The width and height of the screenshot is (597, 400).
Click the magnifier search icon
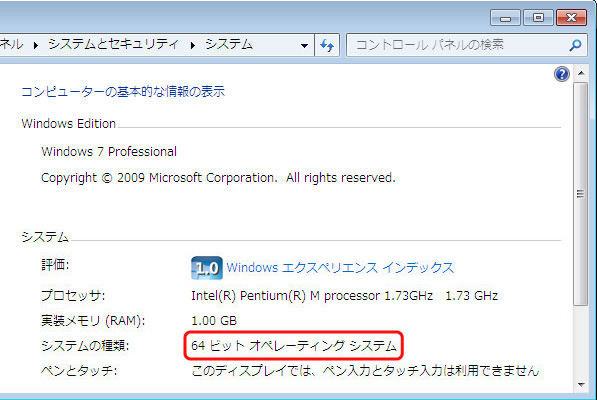(x=575, y=45)
